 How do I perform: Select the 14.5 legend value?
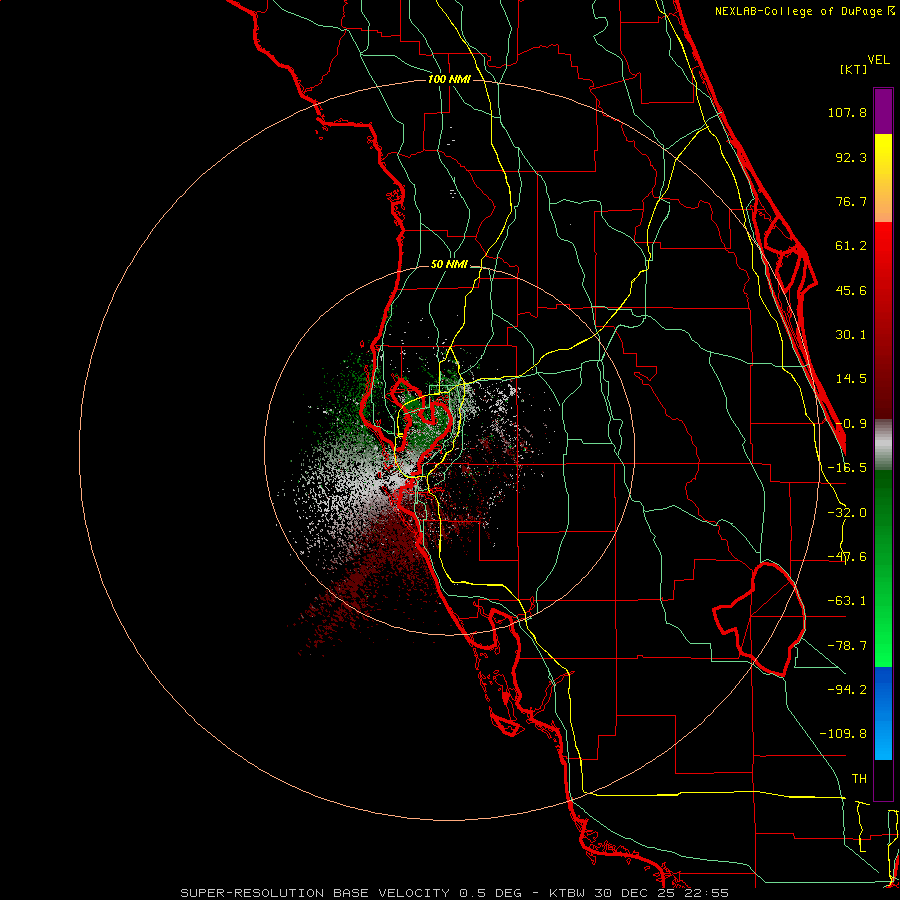[x=851, y=379]
